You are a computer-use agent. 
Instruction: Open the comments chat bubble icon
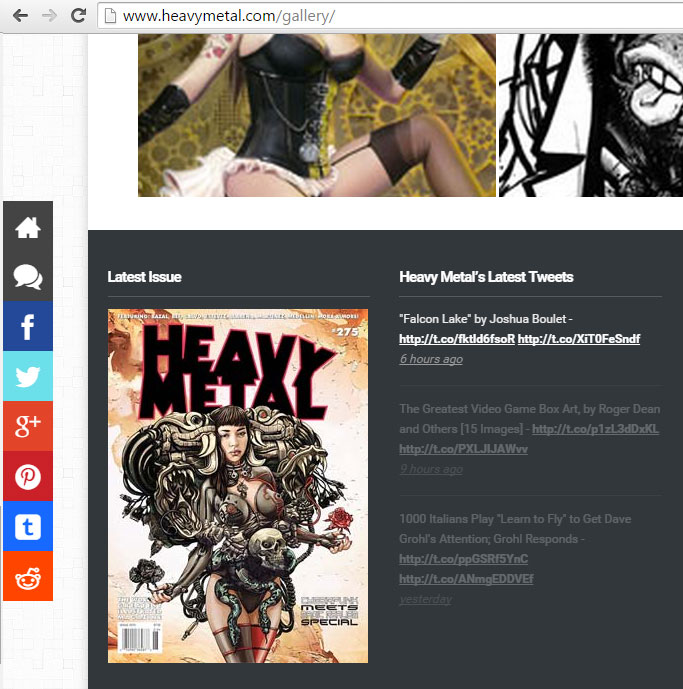pos(28,276)
